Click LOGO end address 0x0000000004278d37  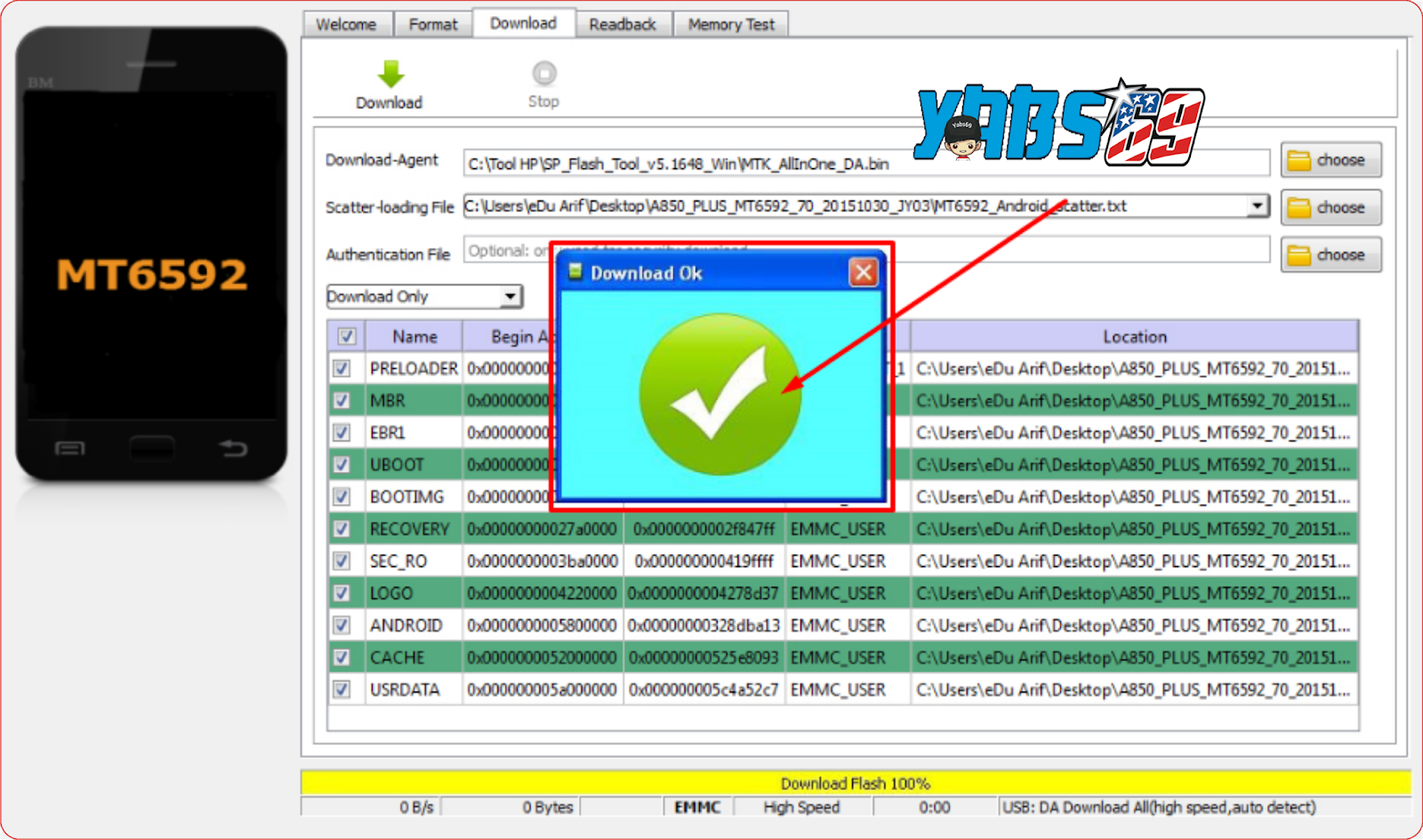point(704,593)
